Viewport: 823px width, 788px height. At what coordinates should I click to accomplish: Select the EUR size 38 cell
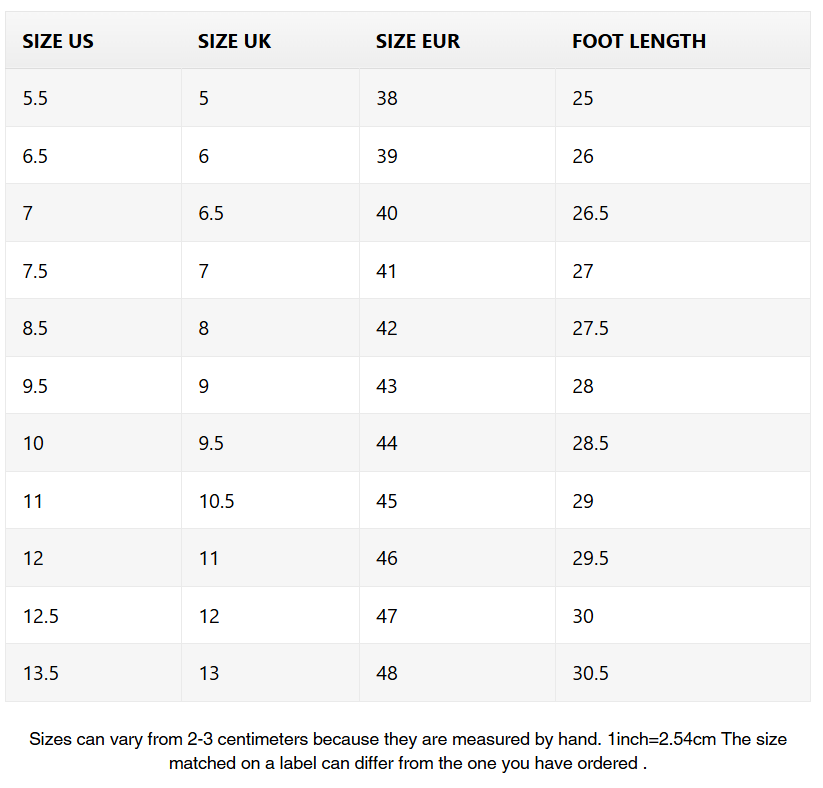pyautogui.click(x=457, y=98)
